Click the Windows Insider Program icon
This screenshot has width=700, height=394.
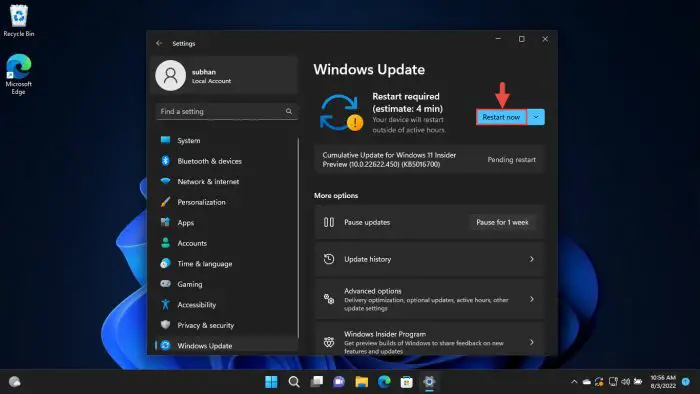pyautogui.click(x=329, y=342)
